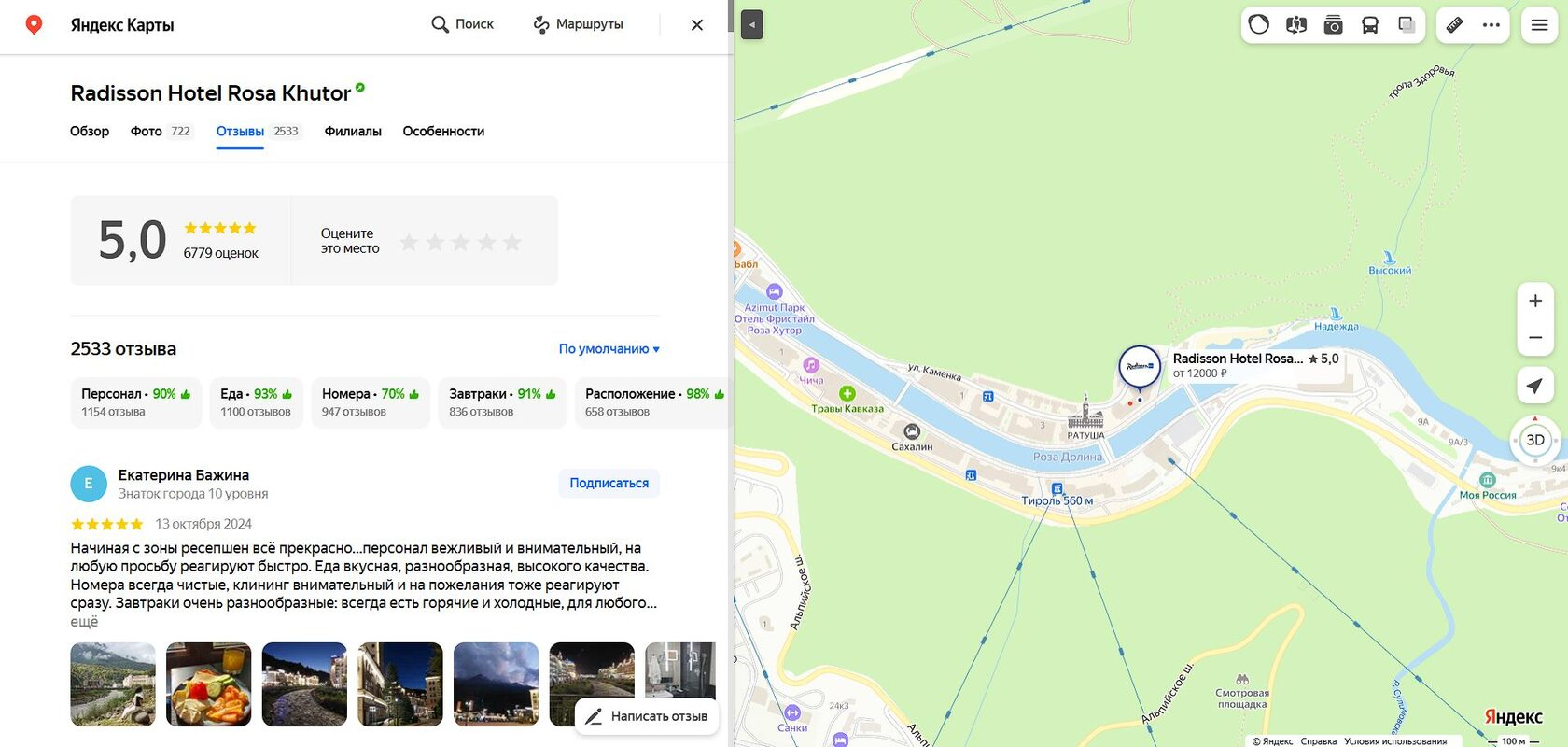The image size is (1568, 747).
Task: Open the Справка footer link
Action: (x=1319, y=741)
